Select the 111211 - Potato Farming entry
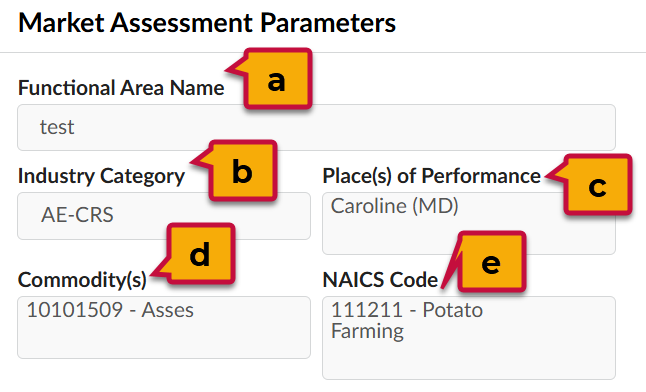646x392 pixels. coord(407,321)
